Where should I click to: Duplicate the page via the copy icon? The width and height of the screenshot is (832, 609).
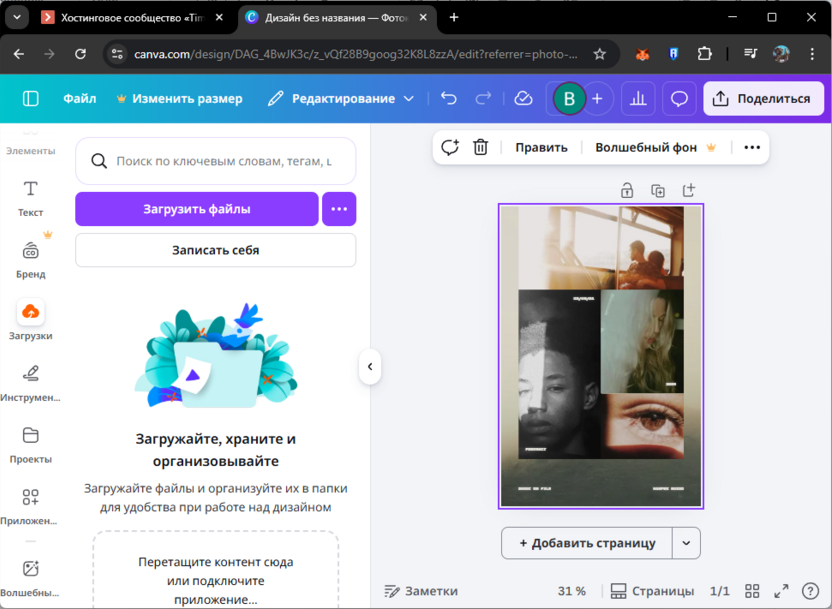coord(658,189)
